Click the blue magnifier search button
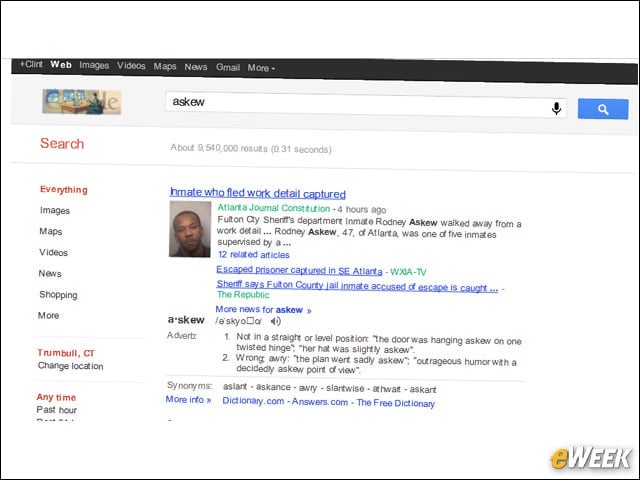This screenshot has width=640, height=480. pos(603,109)
